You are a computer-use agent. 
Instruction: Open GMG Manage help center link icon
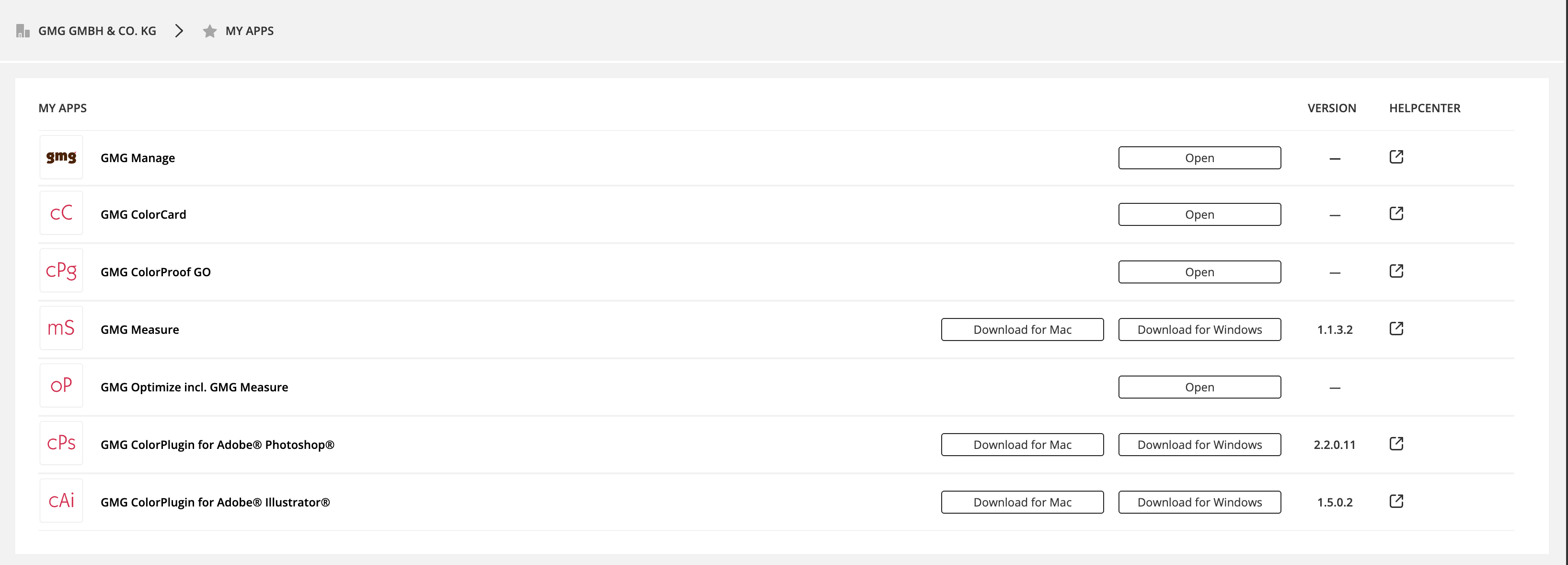coord(1396,157)
